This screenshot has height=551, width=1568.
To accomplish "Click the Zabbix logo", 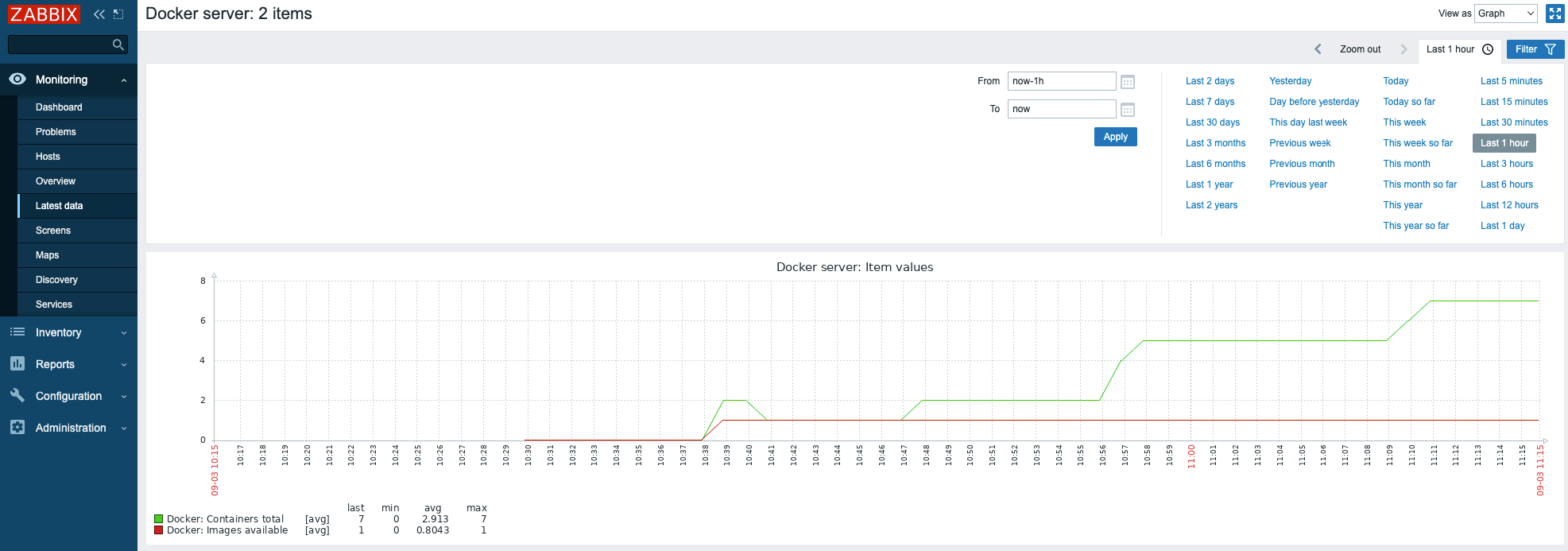I will pos(44,14).
